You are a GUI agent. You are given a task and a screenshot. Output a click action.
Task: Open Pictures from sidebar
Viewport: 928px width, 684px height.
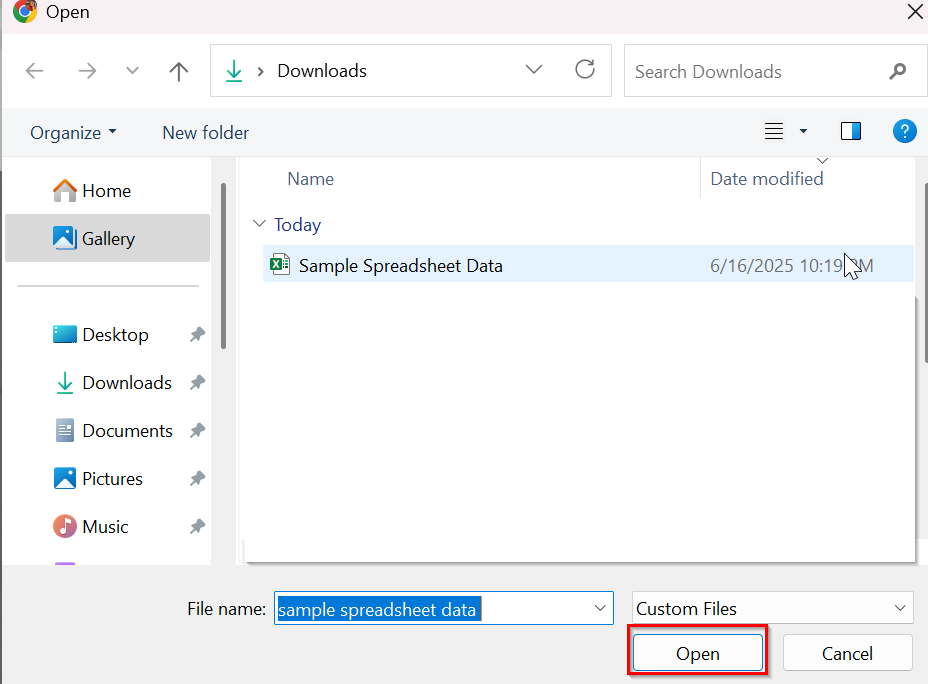(112, 479)
